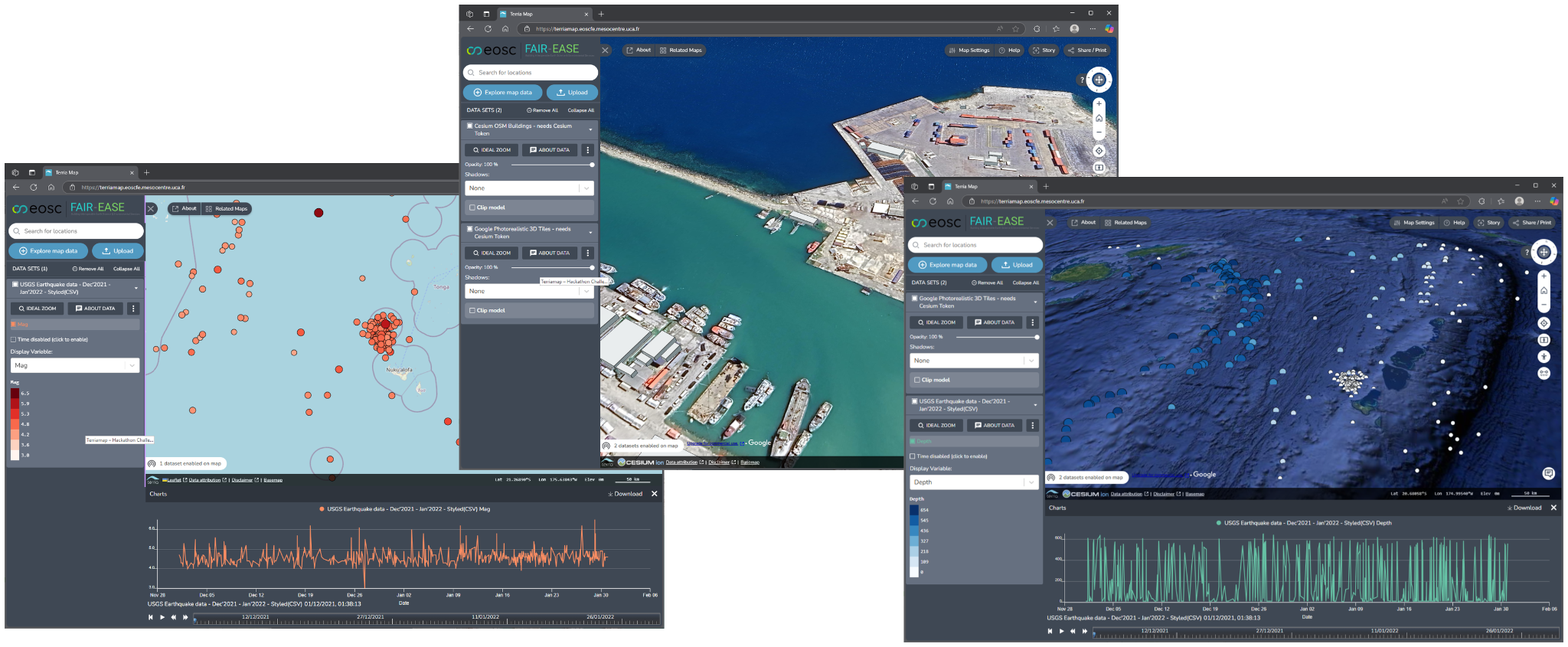Click Ideal Zoom for Cesium OSM Buildings
Screen dimensions: 1568x647
(x=492, y=150)
